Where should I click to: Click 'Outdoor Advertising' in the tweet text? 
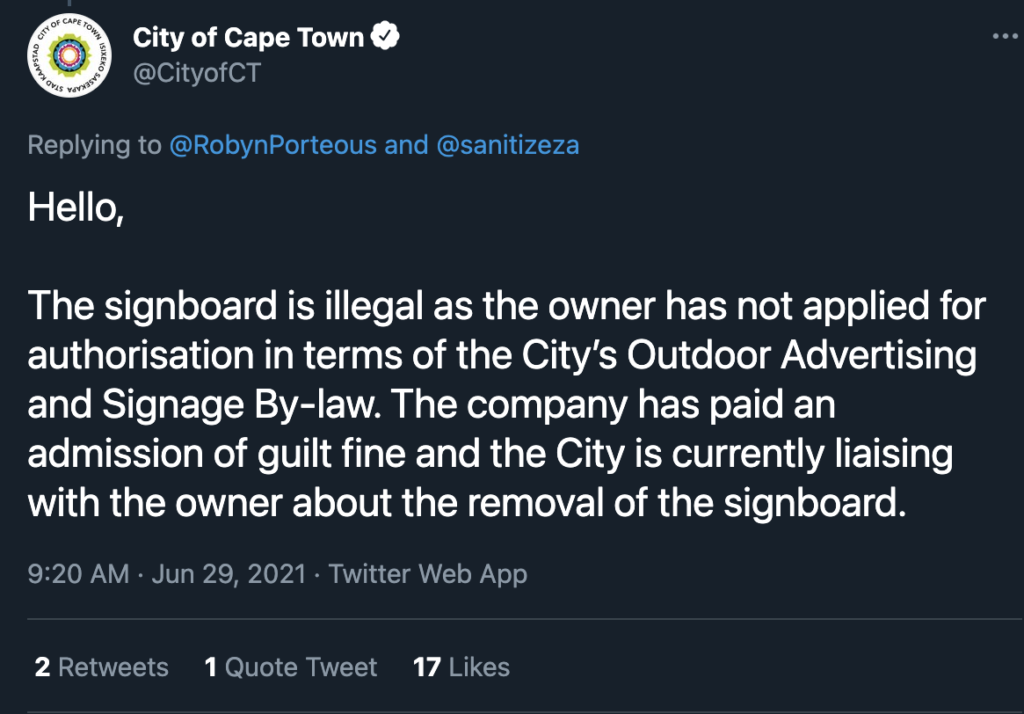pyautogui.click(x=801, y=355)
